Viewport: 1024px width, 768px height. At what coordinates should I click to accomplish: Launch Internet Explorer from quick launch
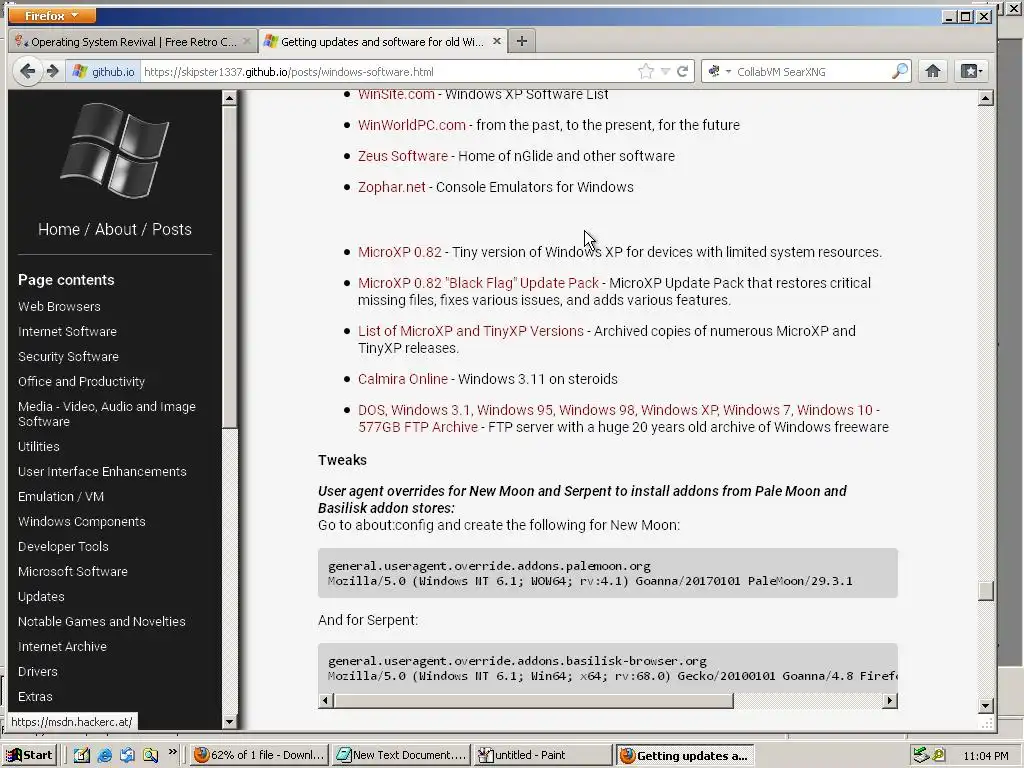(104, 755)
